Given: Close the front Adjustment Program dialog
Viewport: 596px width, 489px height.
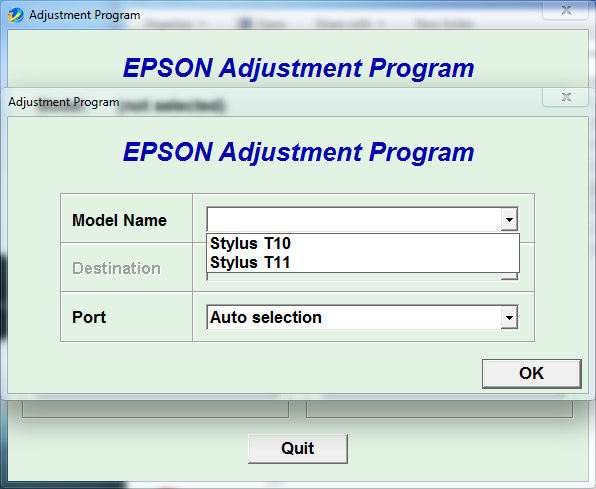Looking at the screenshot, I should [566, 97].
